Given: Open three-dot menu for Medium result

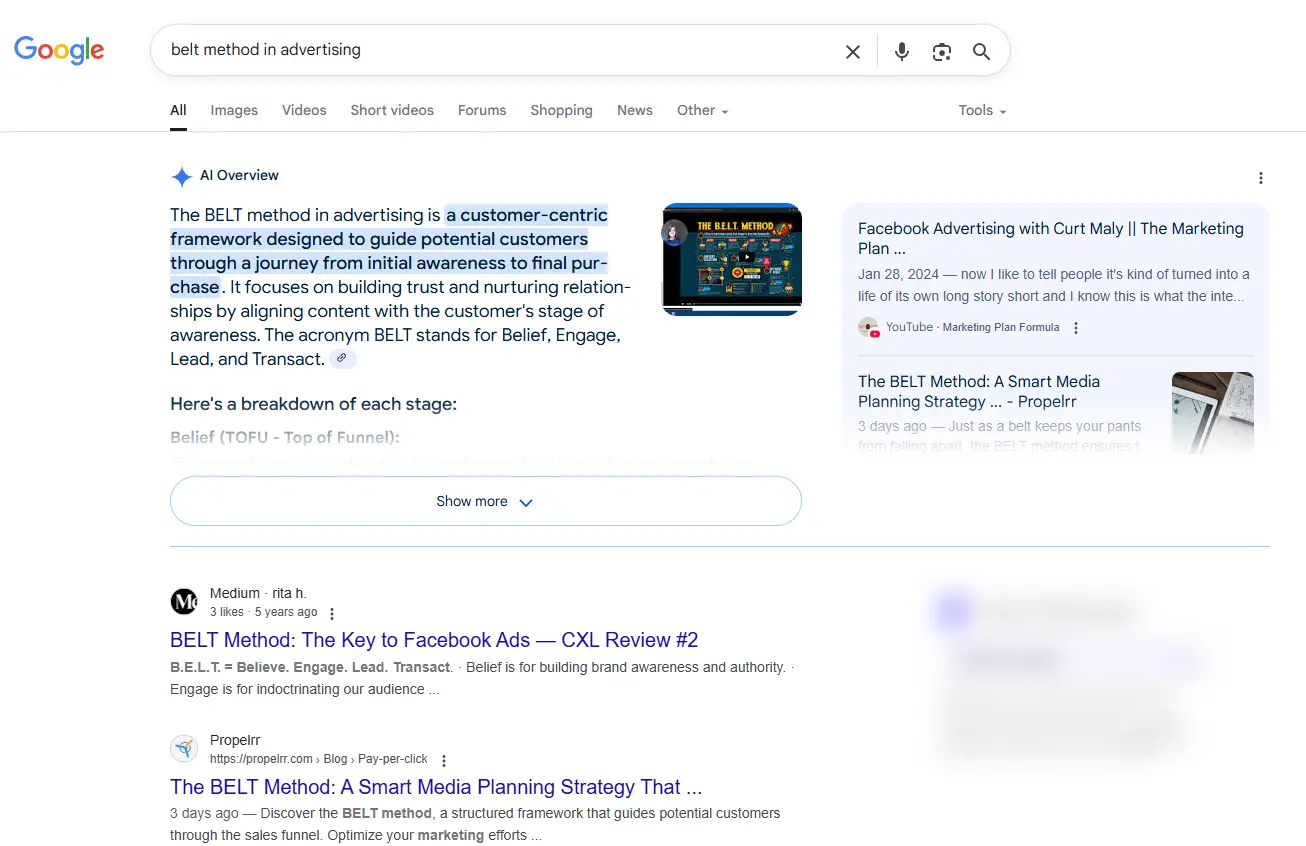Looking at the screenshot, I should 332,613.
